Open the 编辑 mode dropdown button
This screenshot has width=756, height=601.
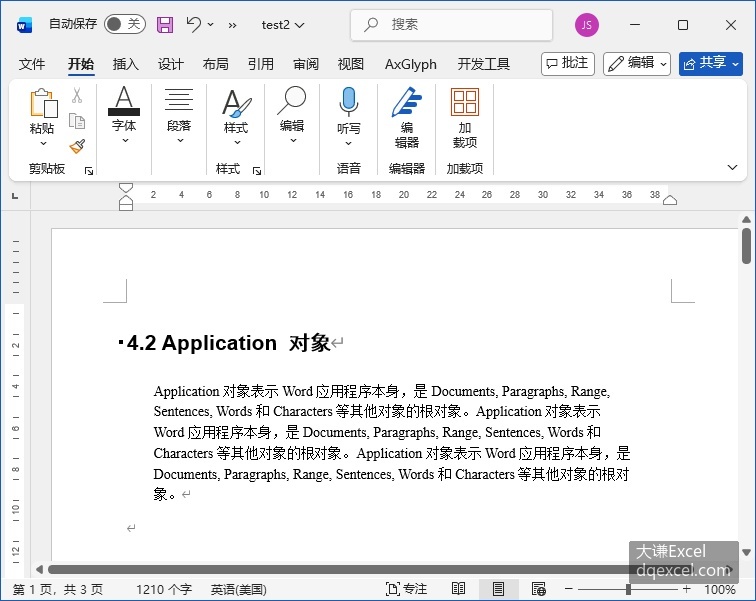(637, 64)
